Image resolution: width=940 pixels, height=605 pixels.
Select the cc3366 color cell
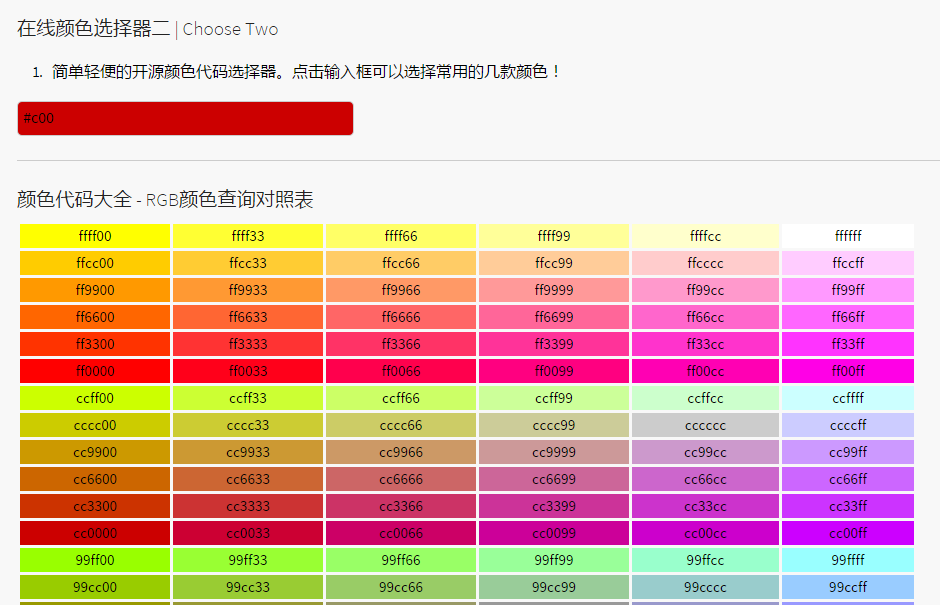[x=401, y=506]
